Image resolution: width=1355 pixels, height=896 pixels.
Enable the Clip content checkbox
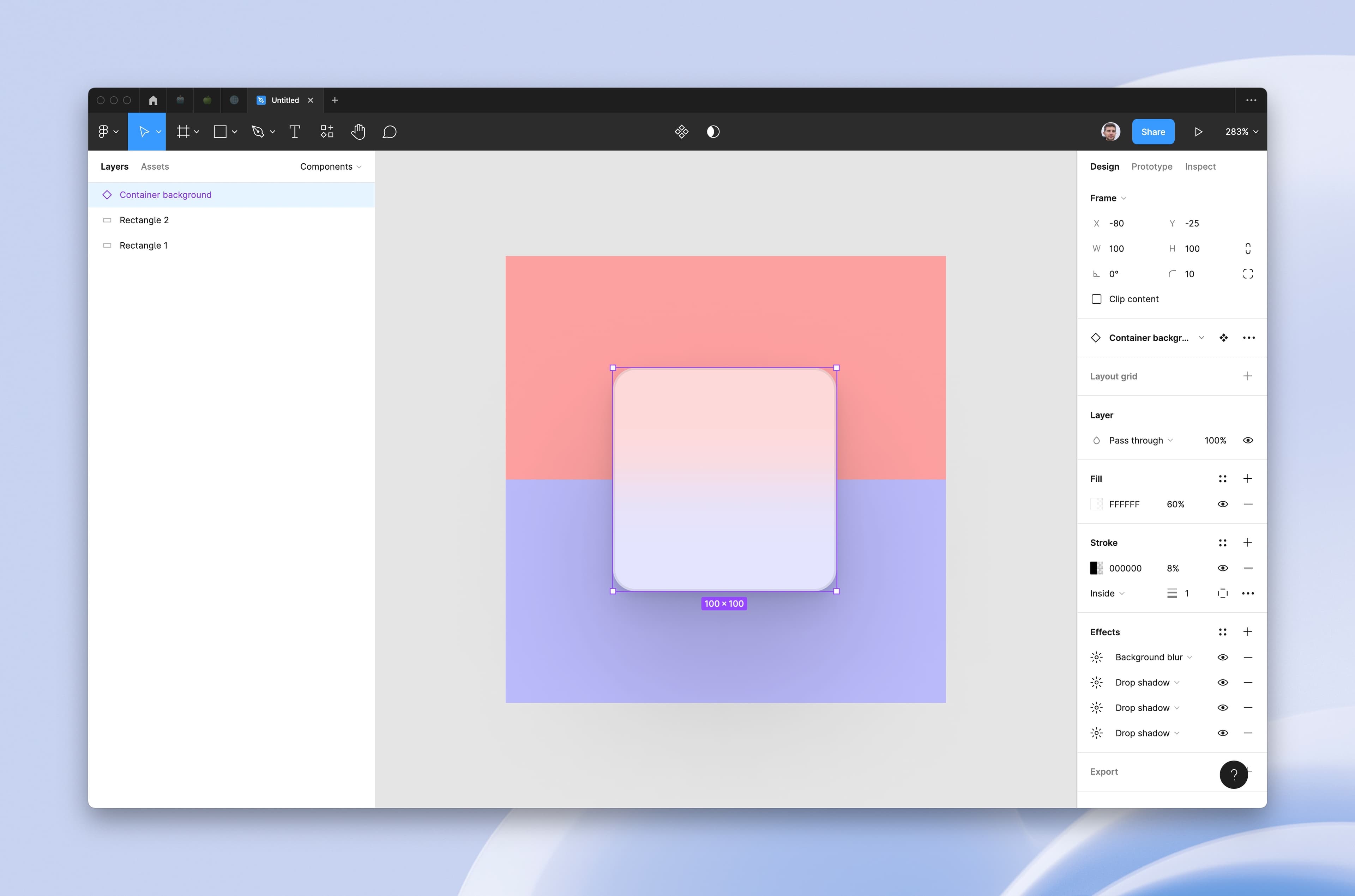1096,299
